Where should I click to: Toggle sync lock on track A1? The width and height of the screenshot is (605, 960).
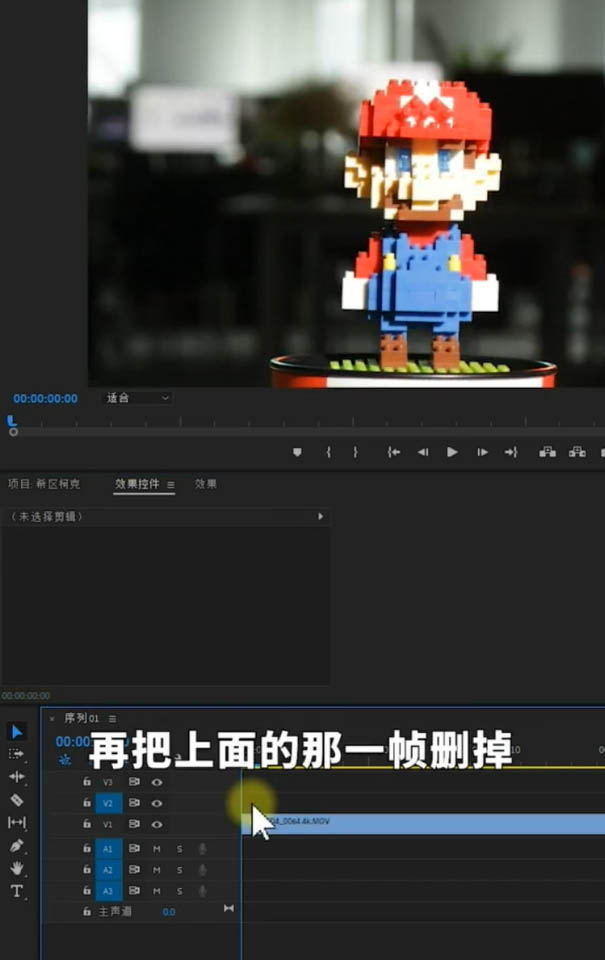pos(134,849)
